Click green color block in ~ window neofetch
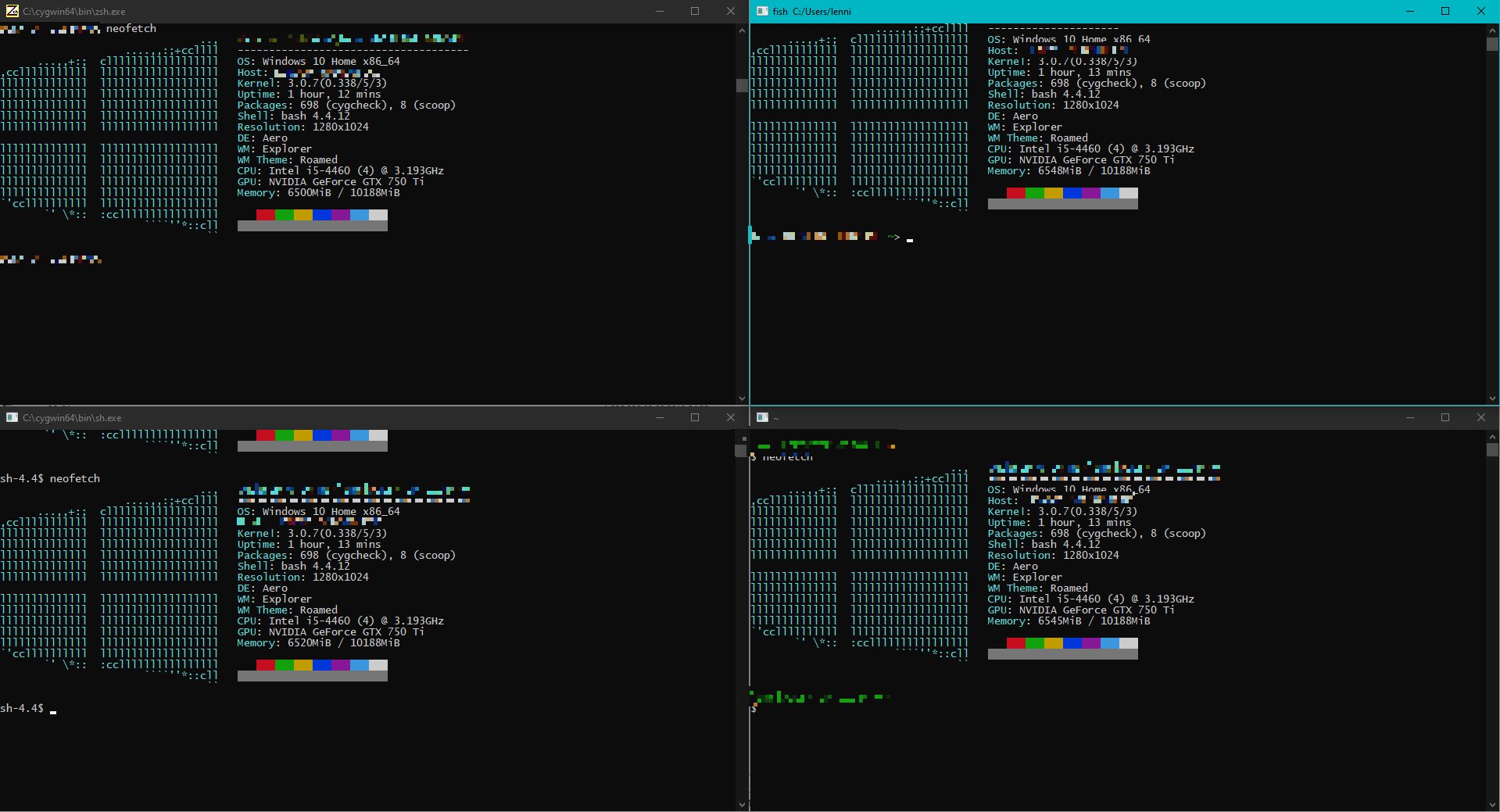 (1035, 643)
